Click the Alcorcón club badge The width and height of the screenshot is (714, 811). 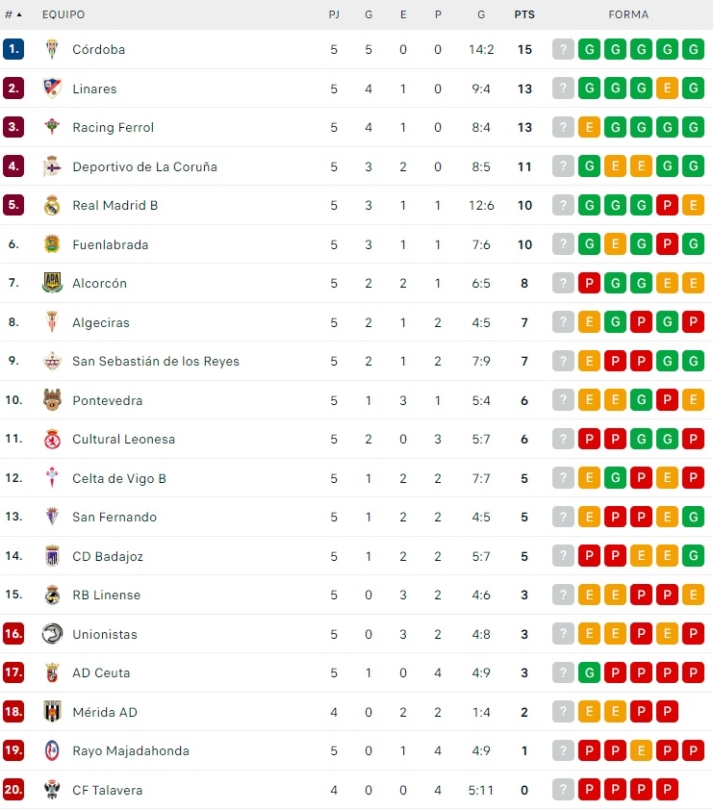pyautogui.click(x=52, y=283)
